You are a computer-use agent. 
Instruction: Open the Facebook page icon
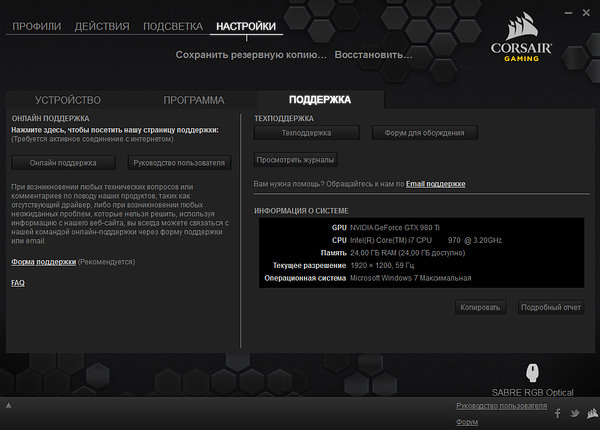point(557,413)
